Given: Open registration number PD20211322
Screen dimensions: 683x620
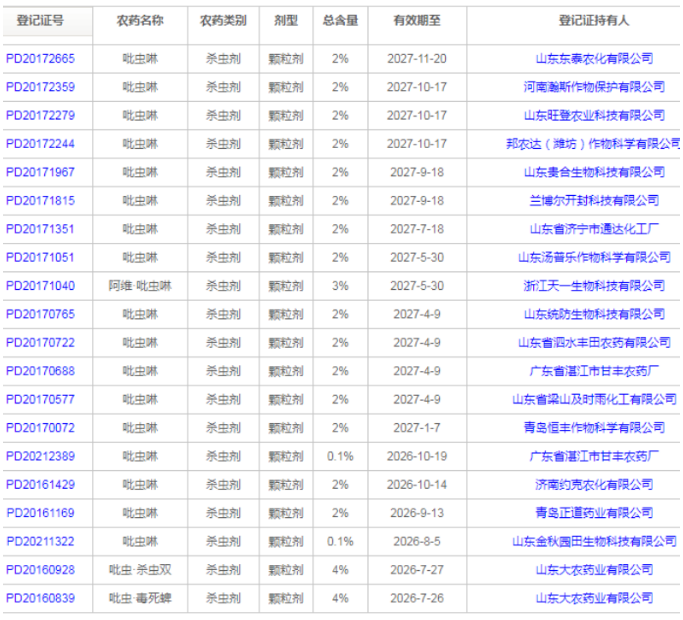Looking at the screenshot, I should tap(41, 542).
